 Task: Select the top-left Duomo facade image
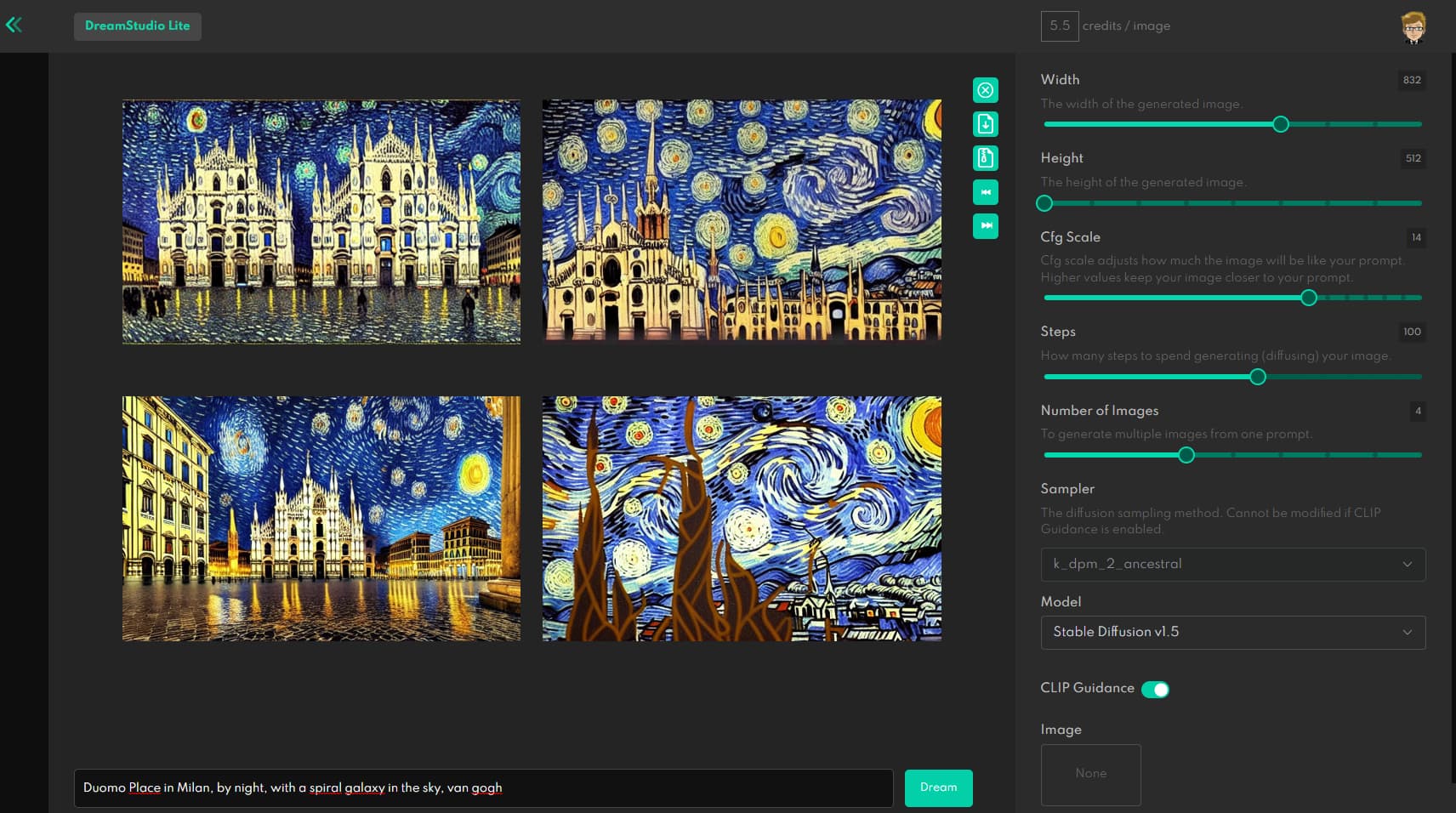click(x=321, y=222)
